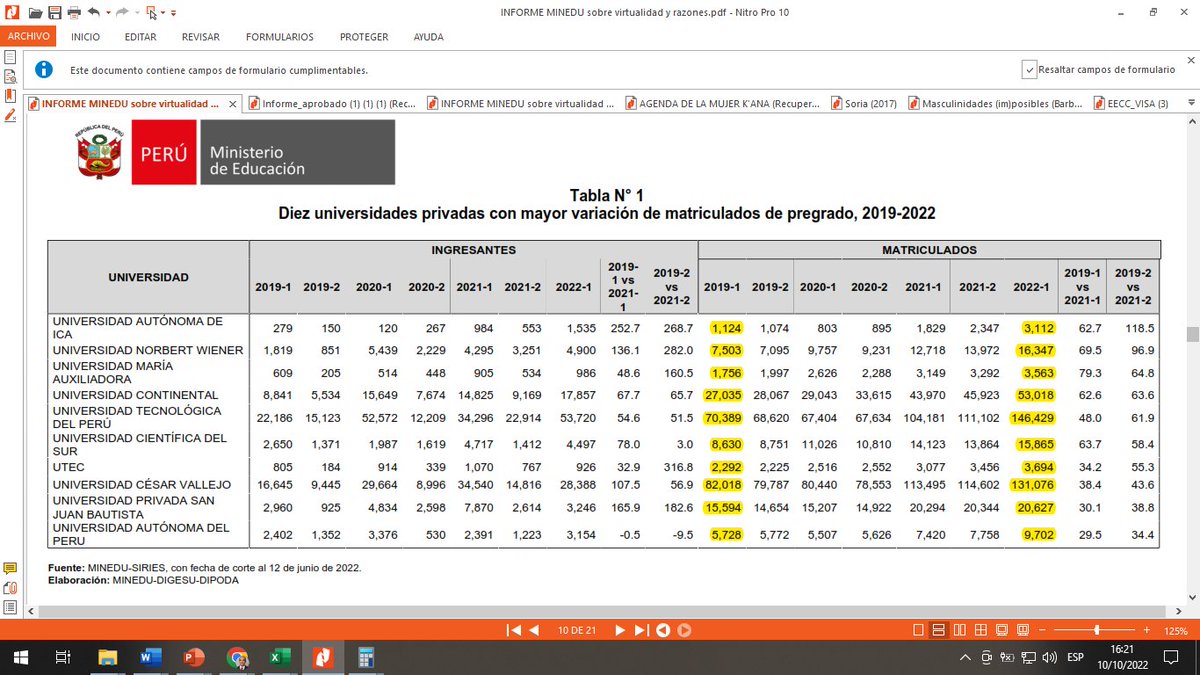This screenshot has height=675, width=1200.
Task: Open Excel from the taskbar
Action: click(280, 658)
